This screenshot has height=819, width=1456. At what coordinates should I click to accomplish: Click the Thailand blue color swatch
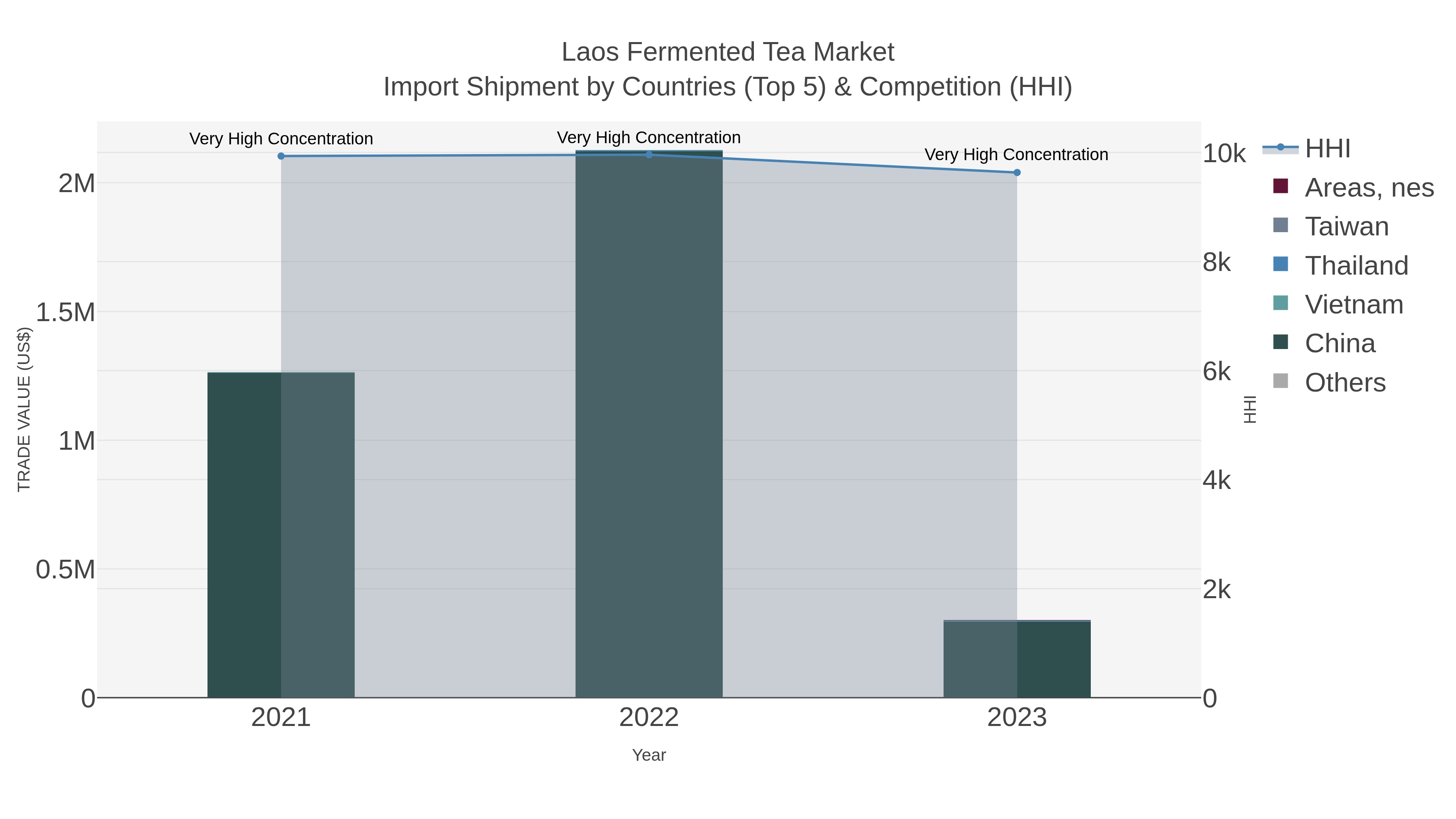(1280, 264)
